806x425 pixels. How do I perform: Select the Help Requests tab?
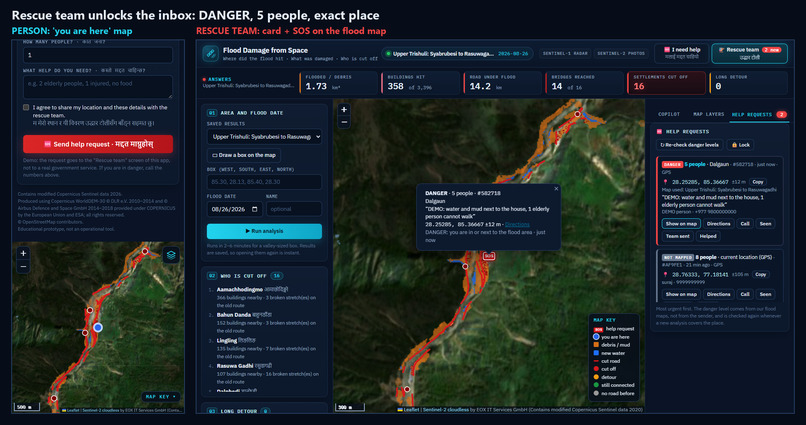tap(759, 115)
